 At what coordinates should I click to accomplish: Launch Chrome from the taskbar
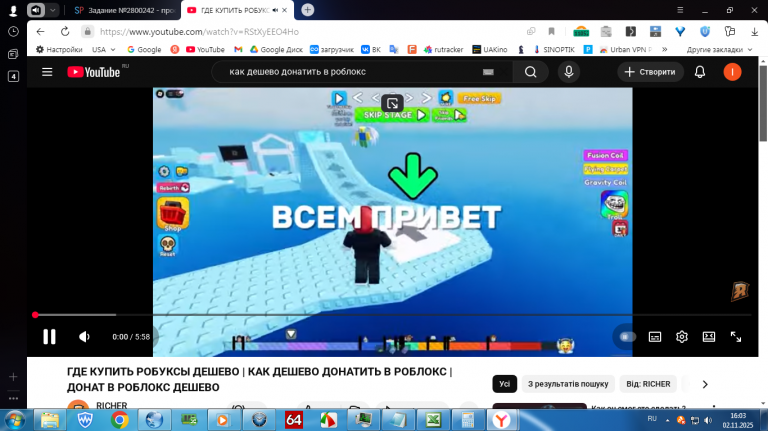click(120, 420)
